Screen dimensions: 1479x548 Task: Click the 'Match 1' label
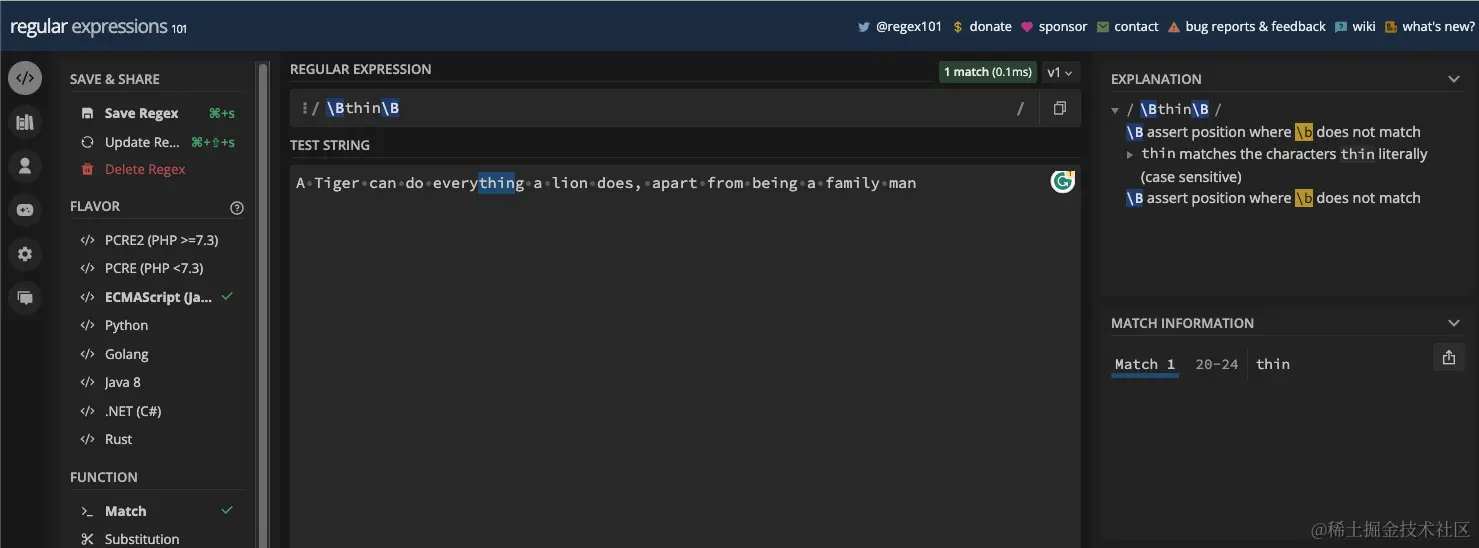point(1145,364)
